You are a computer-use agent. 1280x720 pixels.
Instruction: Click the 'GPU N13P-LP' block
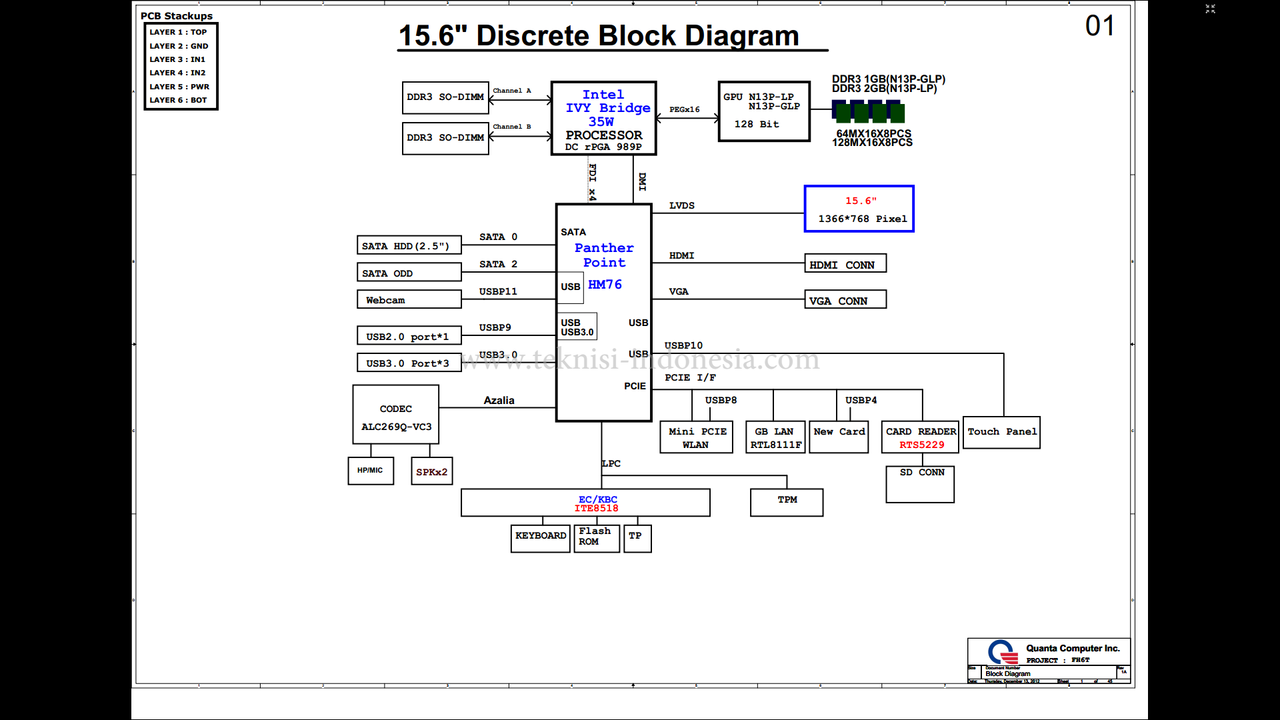[x=764, y=111]
